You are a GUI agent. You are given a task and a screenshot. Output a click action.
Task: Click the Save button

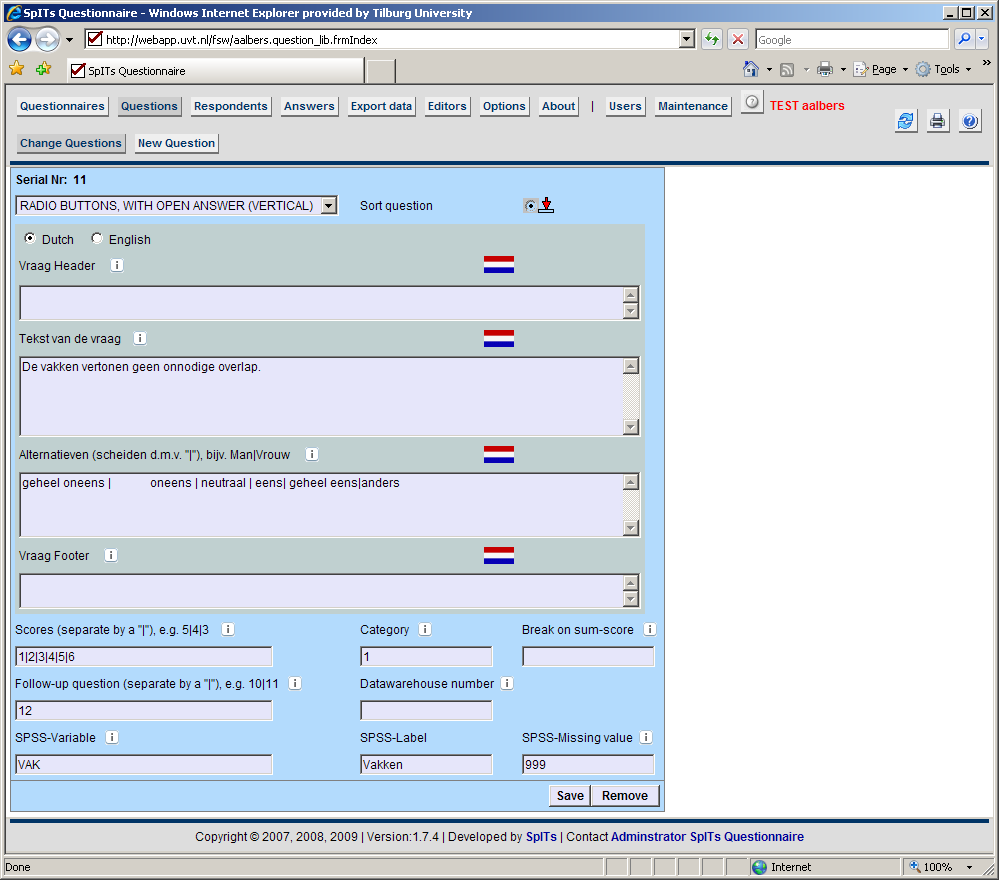(x=570, y=796)
